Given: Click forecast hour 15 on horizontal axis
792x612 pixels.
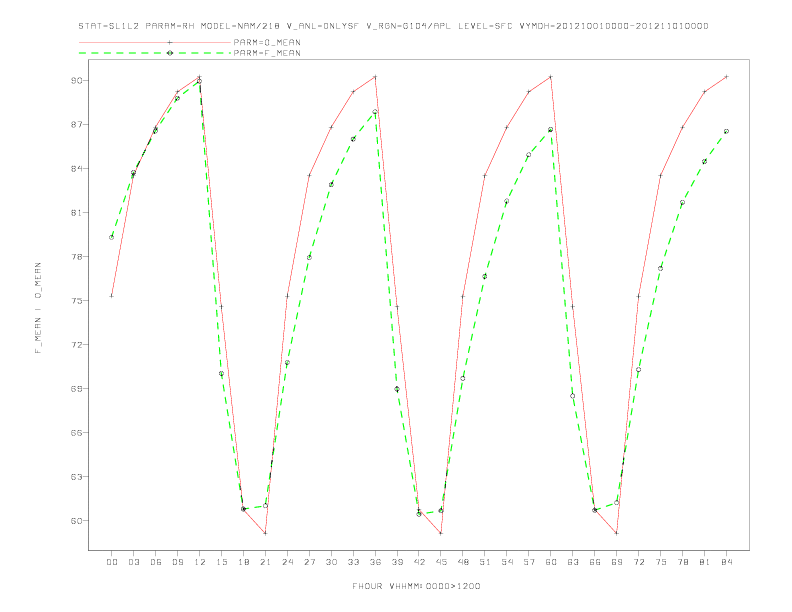Looking at the screenshot, I should tap(221, 562).
